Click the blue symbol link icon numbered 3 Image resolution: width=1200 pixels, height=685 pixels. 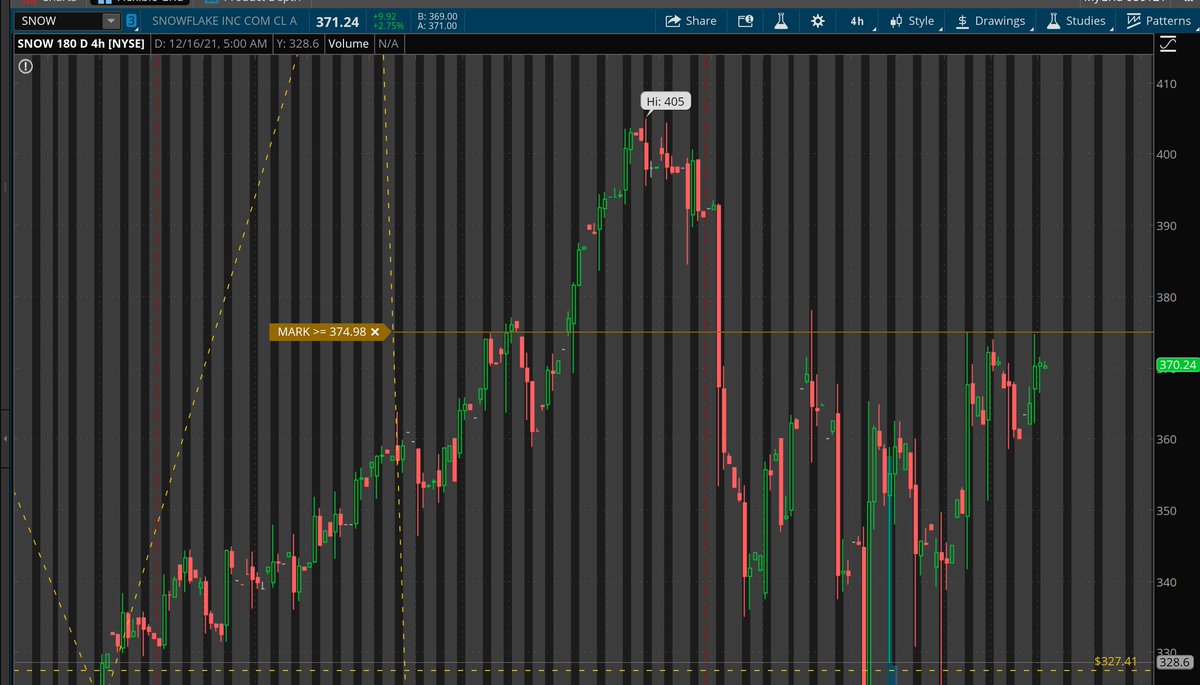(132, 21)
